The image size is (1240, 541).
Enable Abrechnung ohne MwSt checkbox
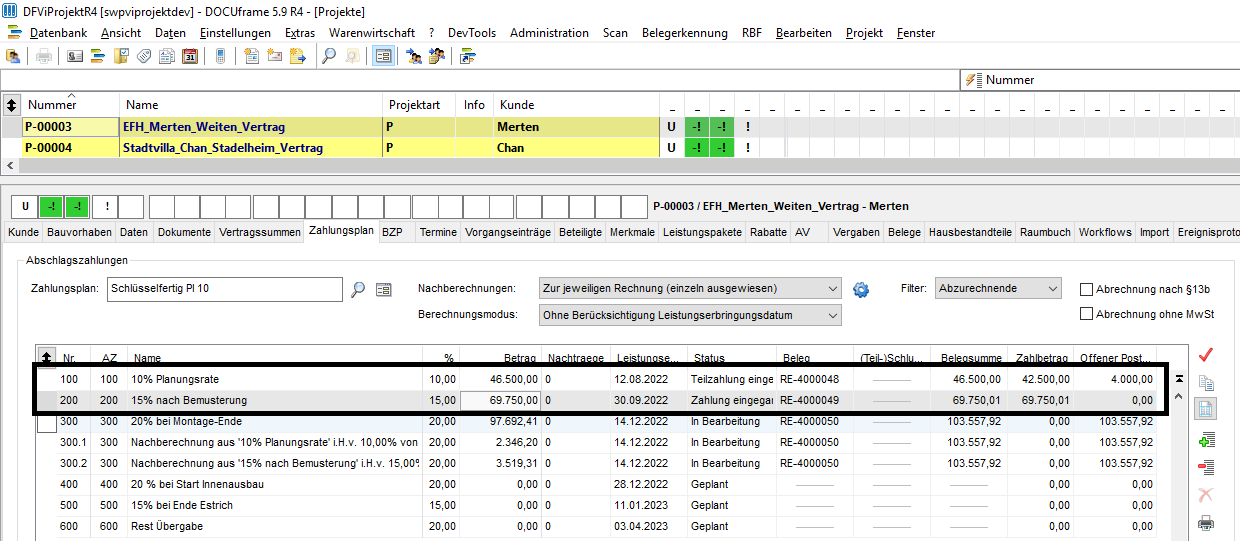click(x=1087, y=314)
